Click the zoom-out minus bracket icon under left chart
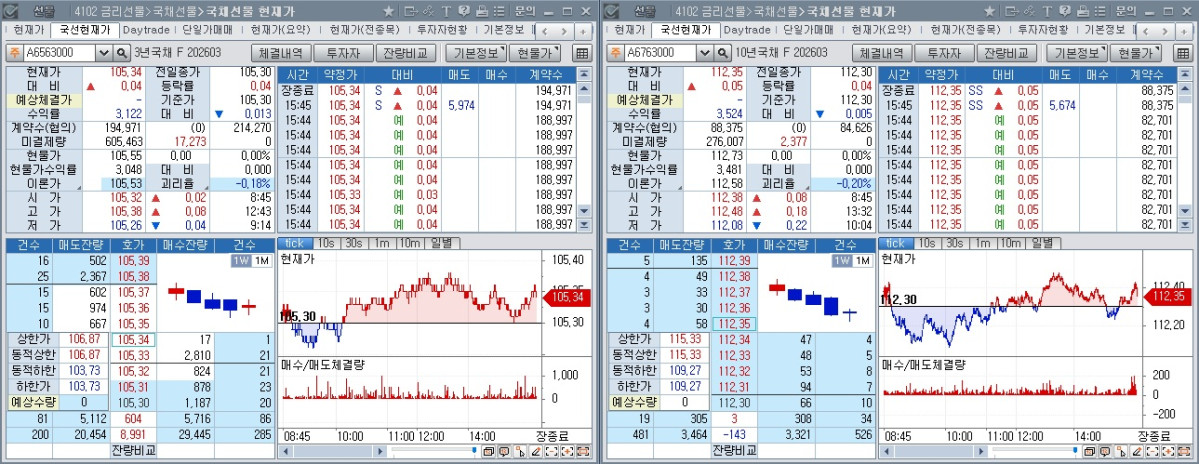This screenshot has height=464, width=1199. [551, 452]
